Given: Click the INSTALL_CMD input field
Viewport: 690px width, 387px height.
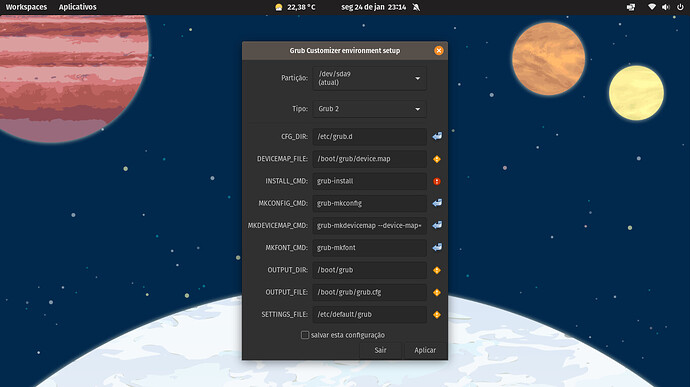Looking at the screenshot, I should pyautogui.click(x=369, y=181).
